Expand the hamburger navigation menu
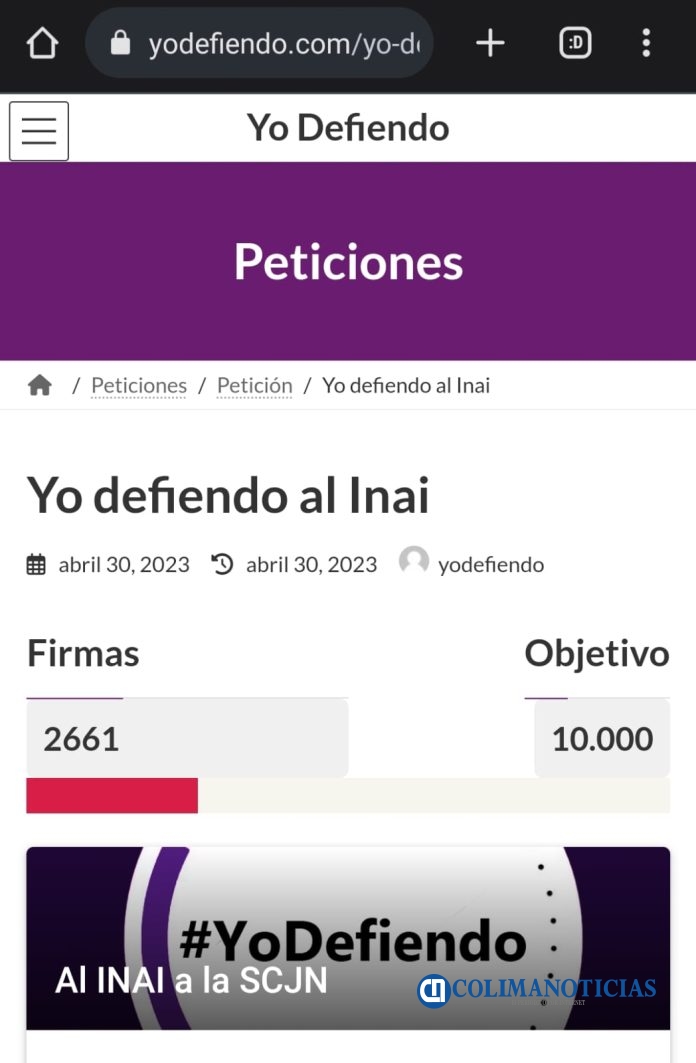The width and height of the screenshot is (696, 1063). coord(39,131)
